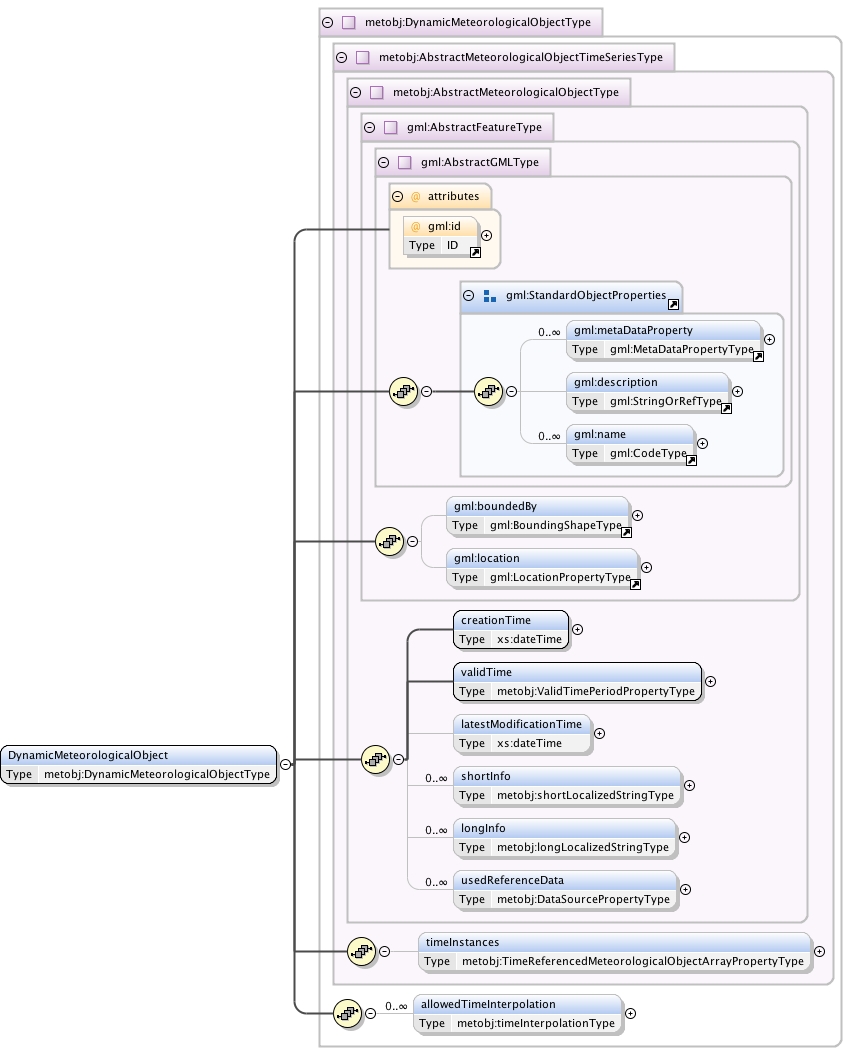Viewport: 843px width, 1048px height.
Task: Select metobj:timeInterpolationType type text
Action: pyautogui.click(x=535, y=1023)
